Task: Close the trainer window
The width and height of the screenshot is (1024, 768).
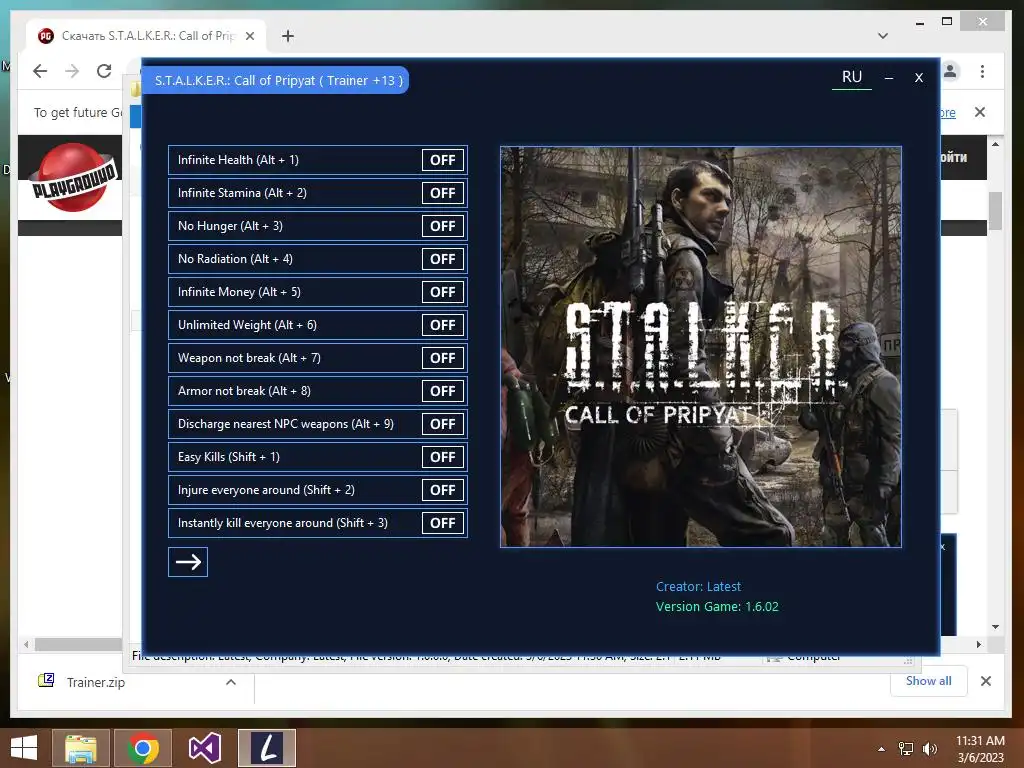Action: tap(919, 78)
